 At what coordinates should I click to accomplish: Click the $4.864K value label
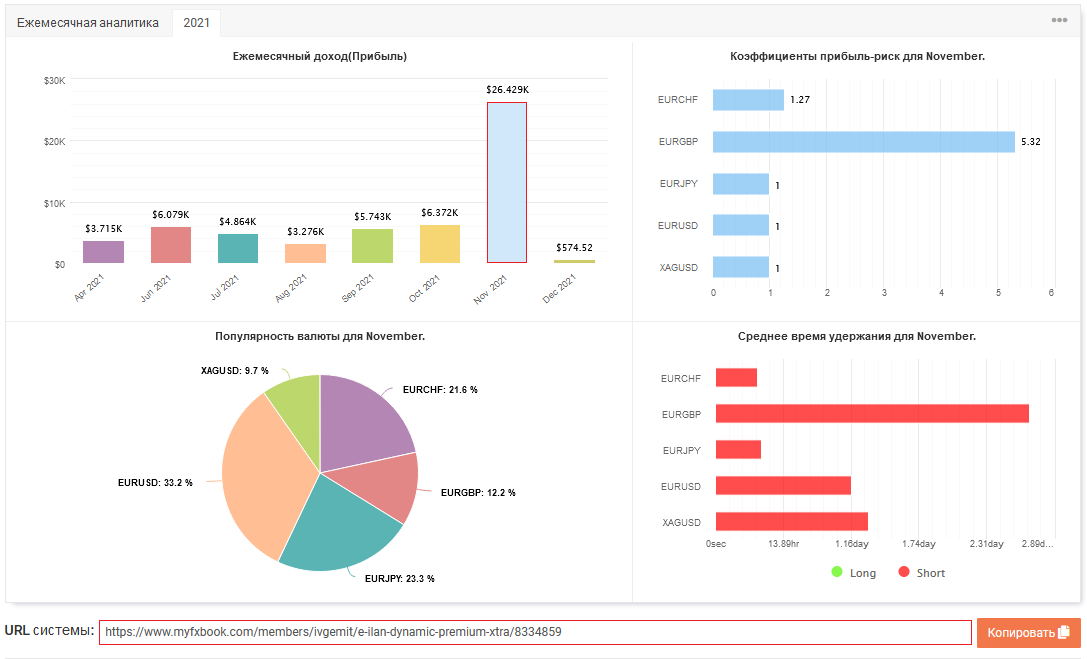(238, 222)
